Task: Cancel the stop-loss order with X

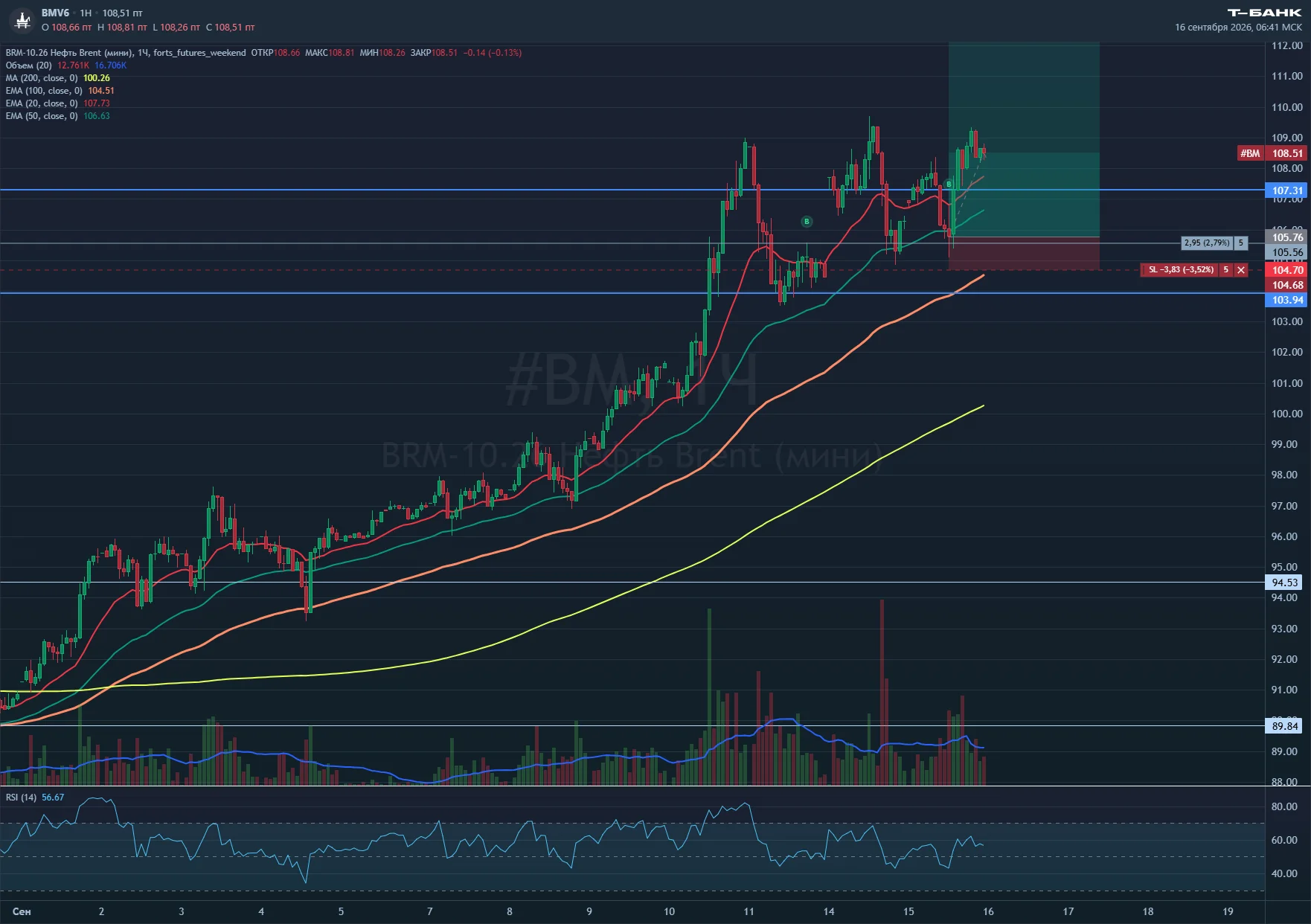Action: point(1241,270)
